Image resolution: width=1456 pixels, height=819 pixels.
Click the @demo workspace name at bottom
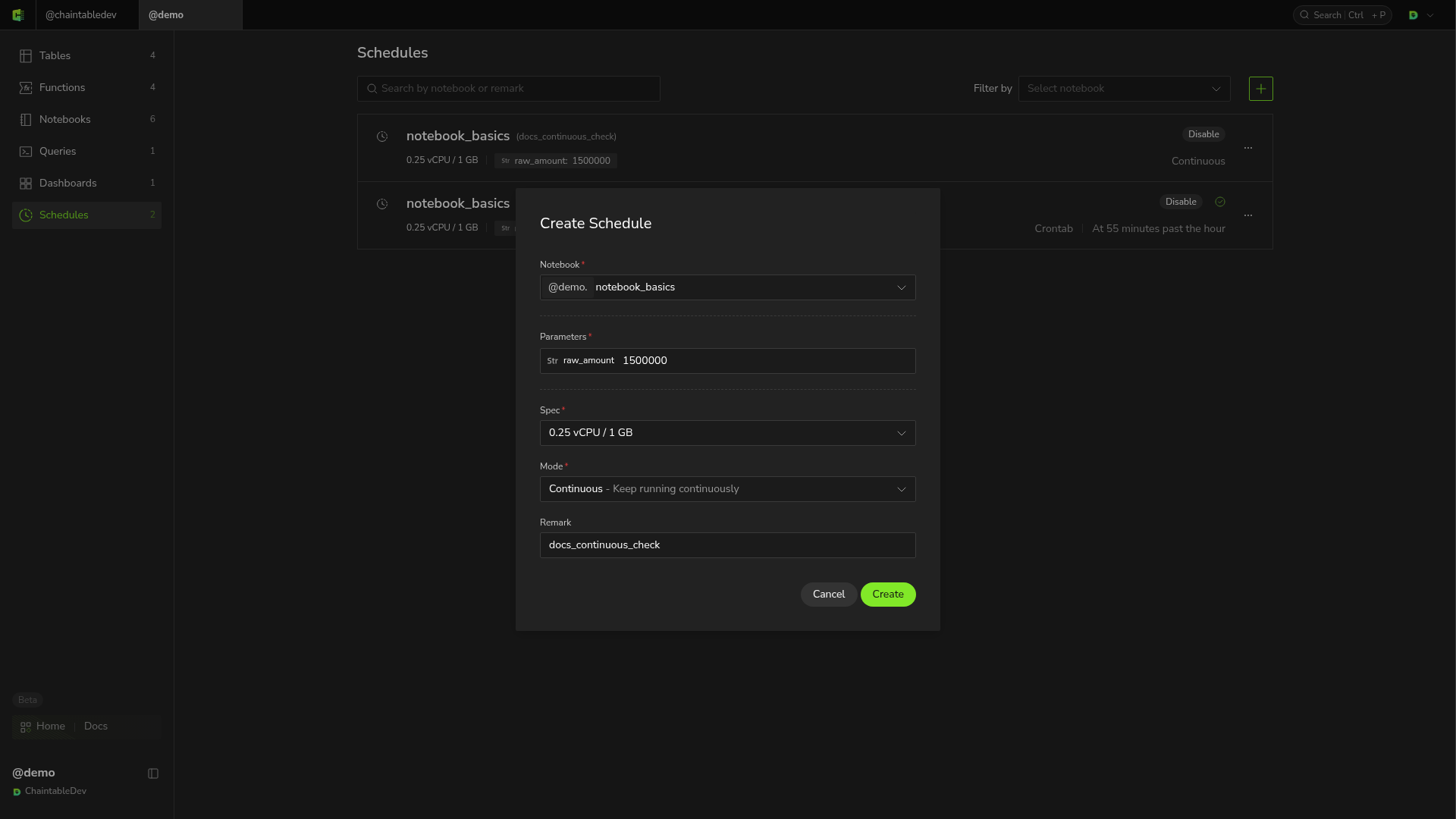coord(33,773)
